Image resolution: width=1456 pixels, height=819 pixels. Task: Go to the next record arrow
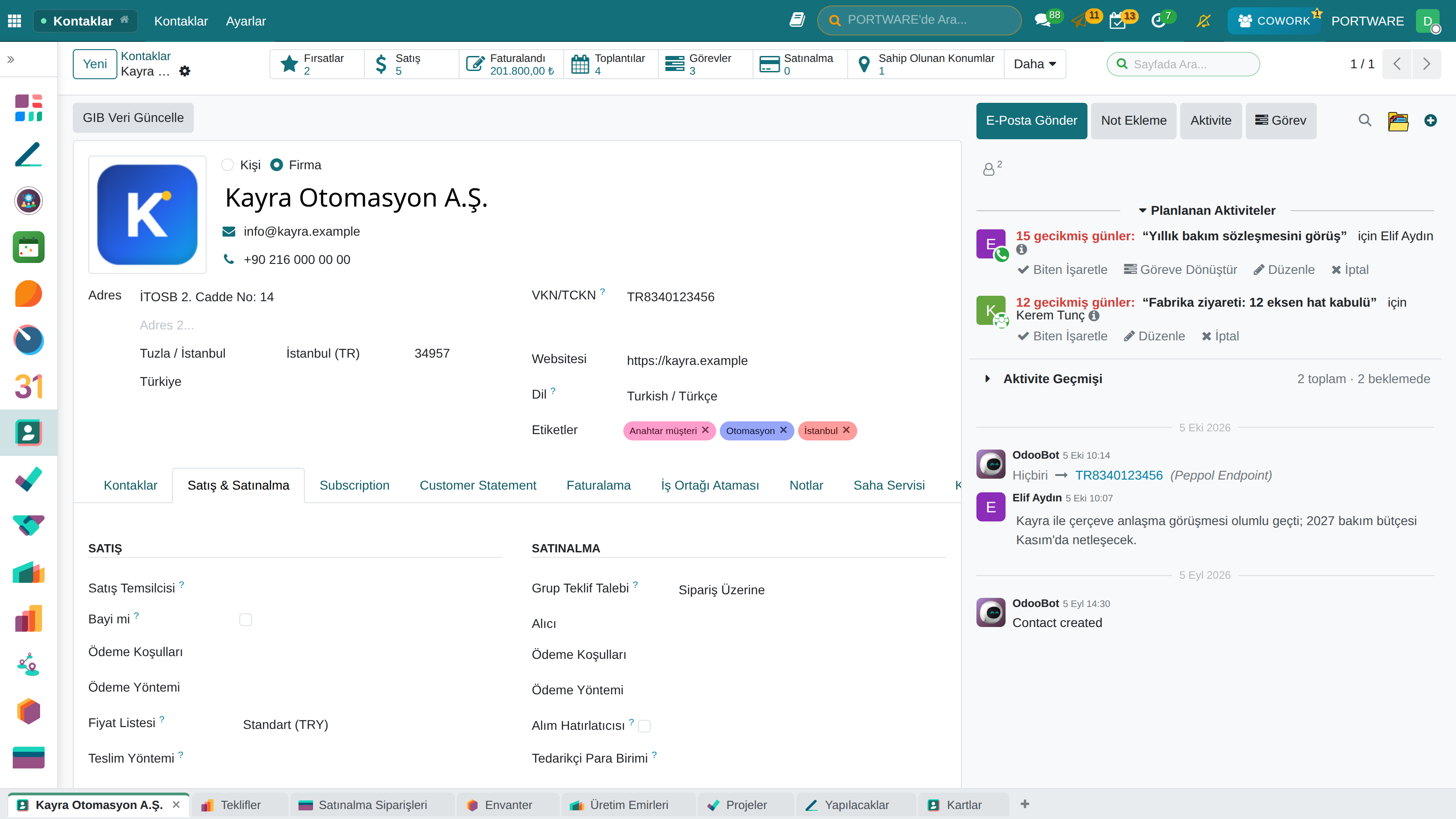pos(1426,64)
